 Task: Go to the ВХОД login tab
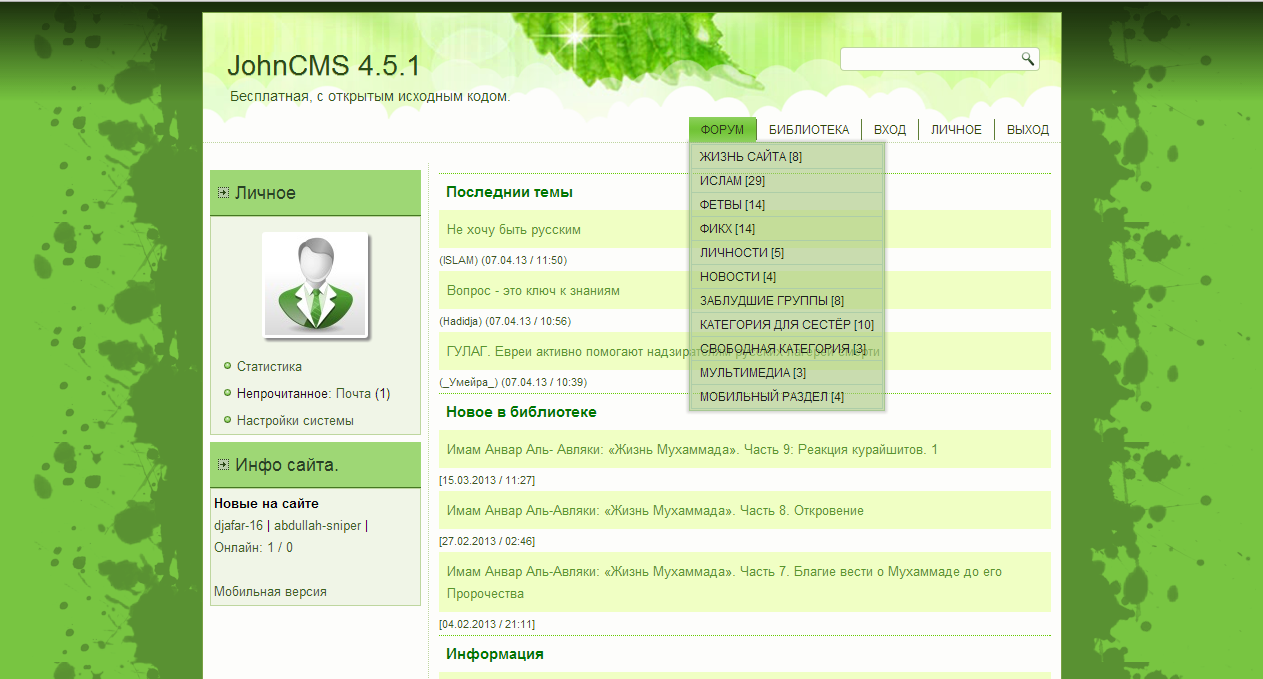click(x=889, y=130)
